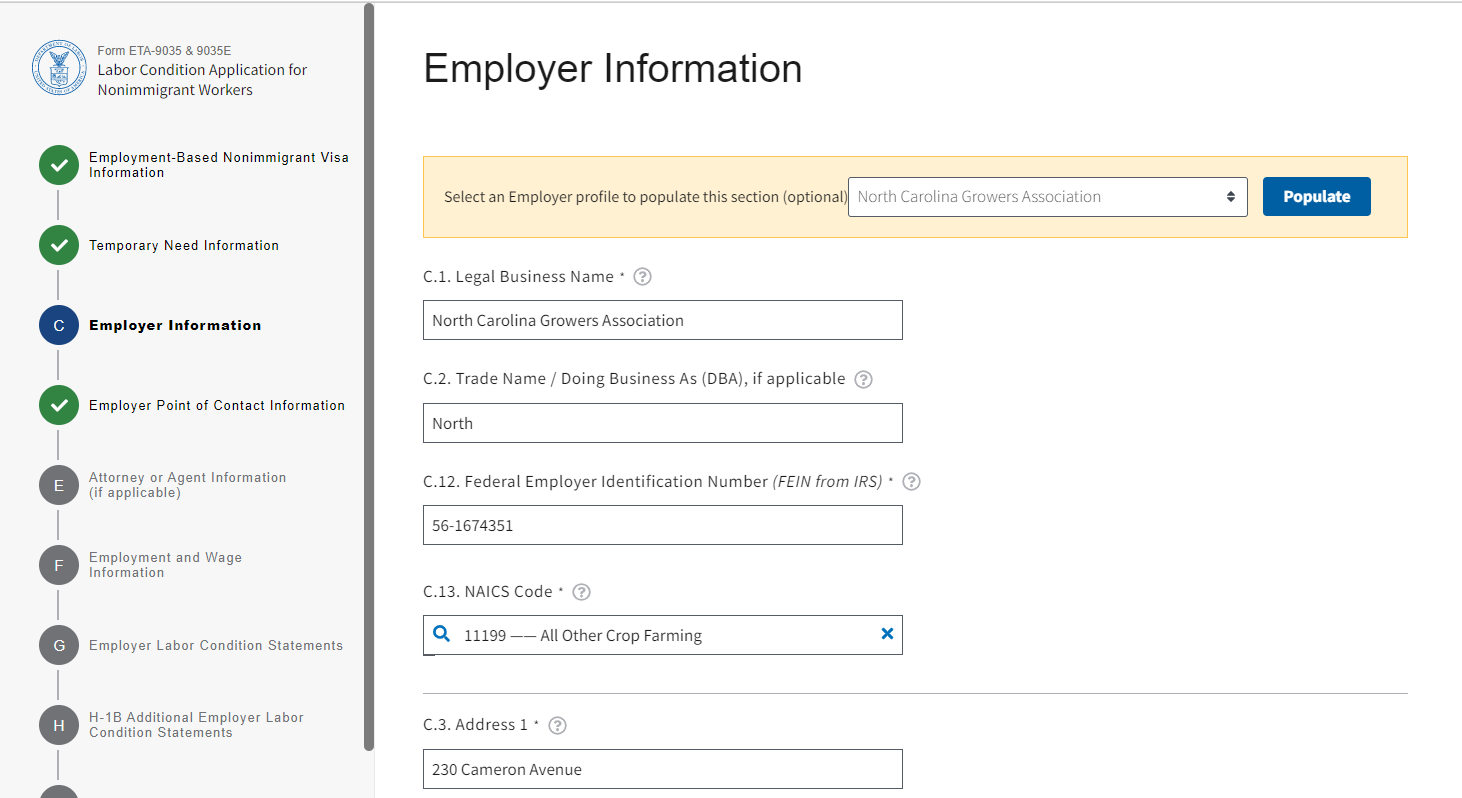Select Employer Point of Contact Information step
The image size is (1462, 798).
click(216, 406)
